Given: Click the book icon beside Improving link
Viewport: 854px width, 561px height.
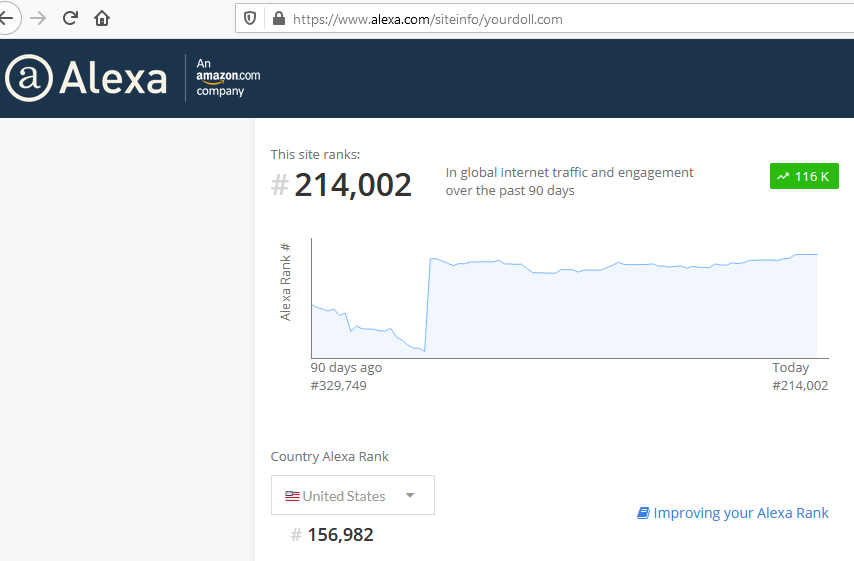Looking at the screenshot, I should 643,513.
